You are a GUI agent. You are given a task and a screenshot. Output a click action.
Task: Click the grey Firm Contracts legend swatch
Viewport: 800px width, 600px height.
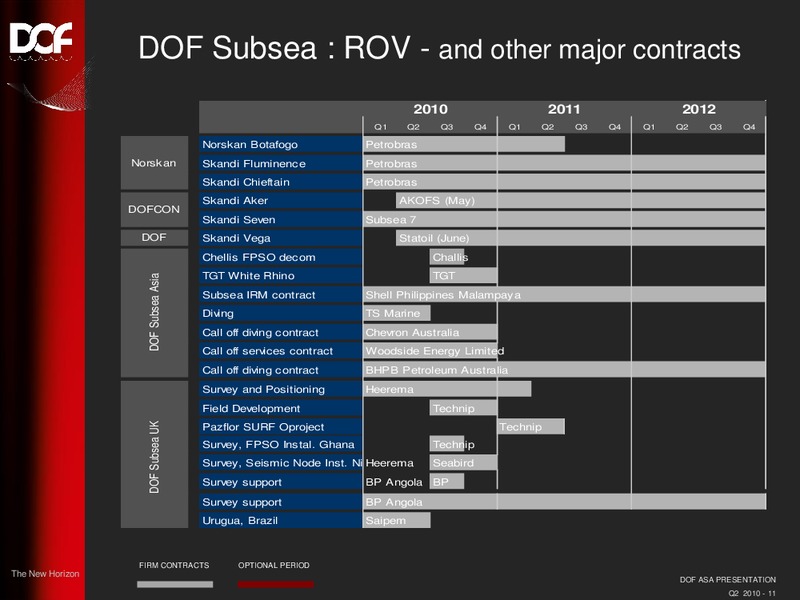pos(174,584)
